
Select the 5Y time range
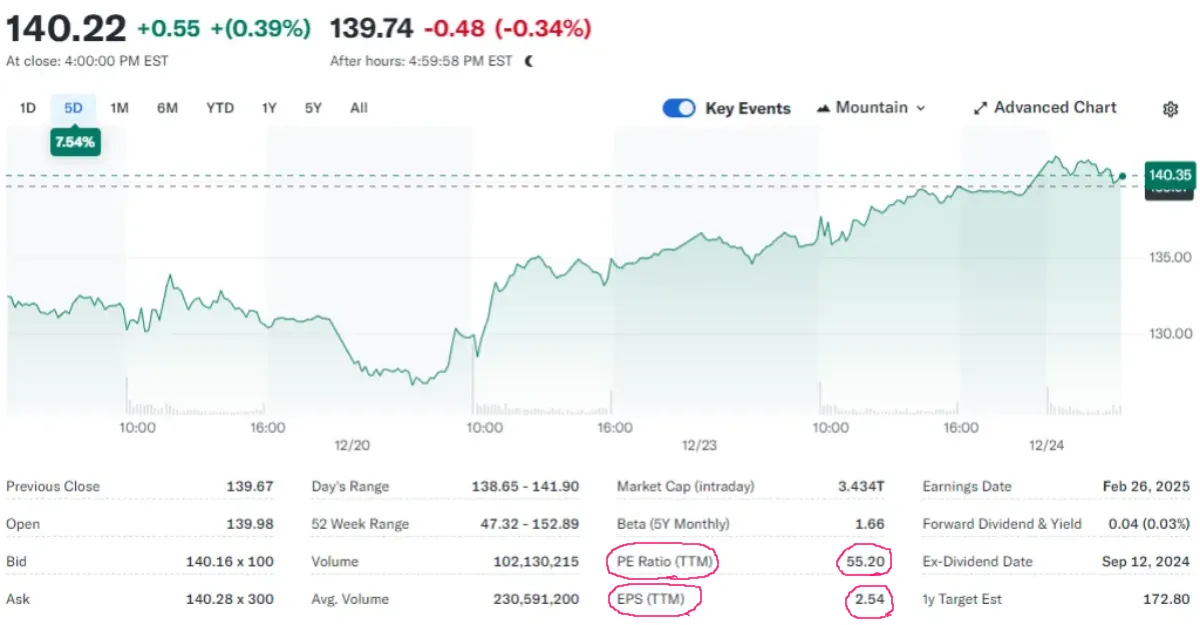point(313,108)
